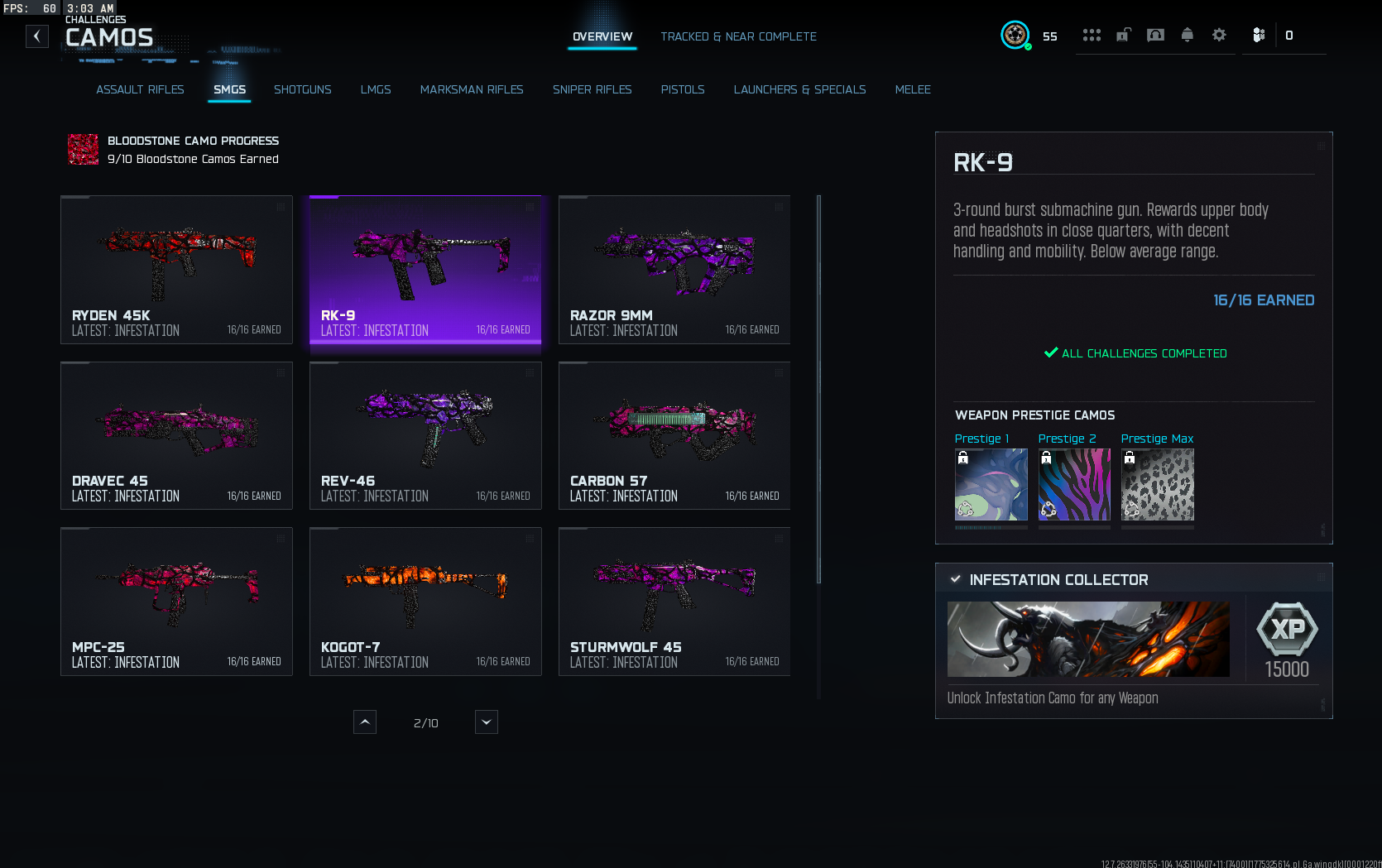1382x868 pixels.
Task: Click the "WEAPON PRESTIGE CAMOS" heading
Action: [1034, 415]
